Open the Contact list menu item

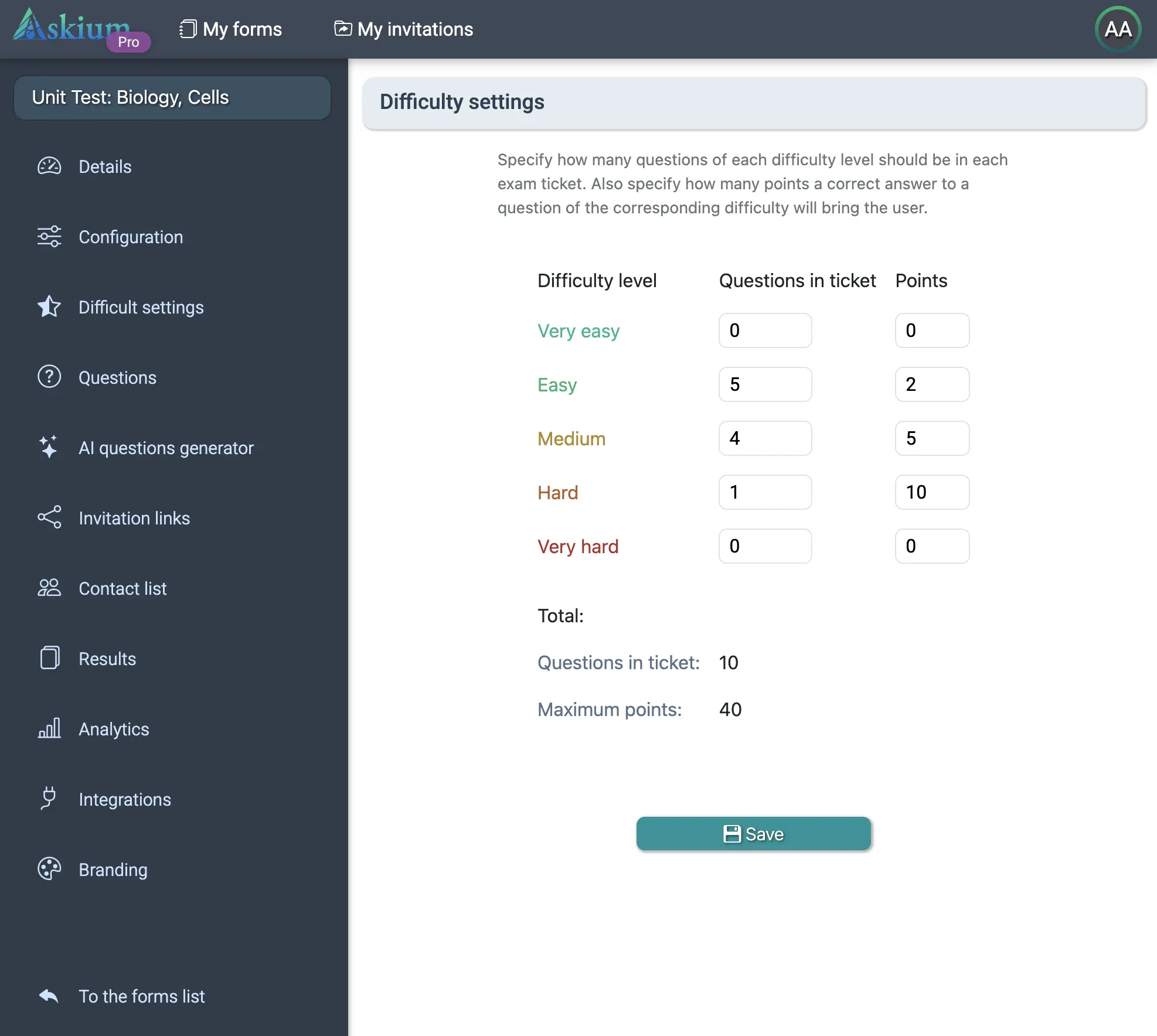click(122, 588)
